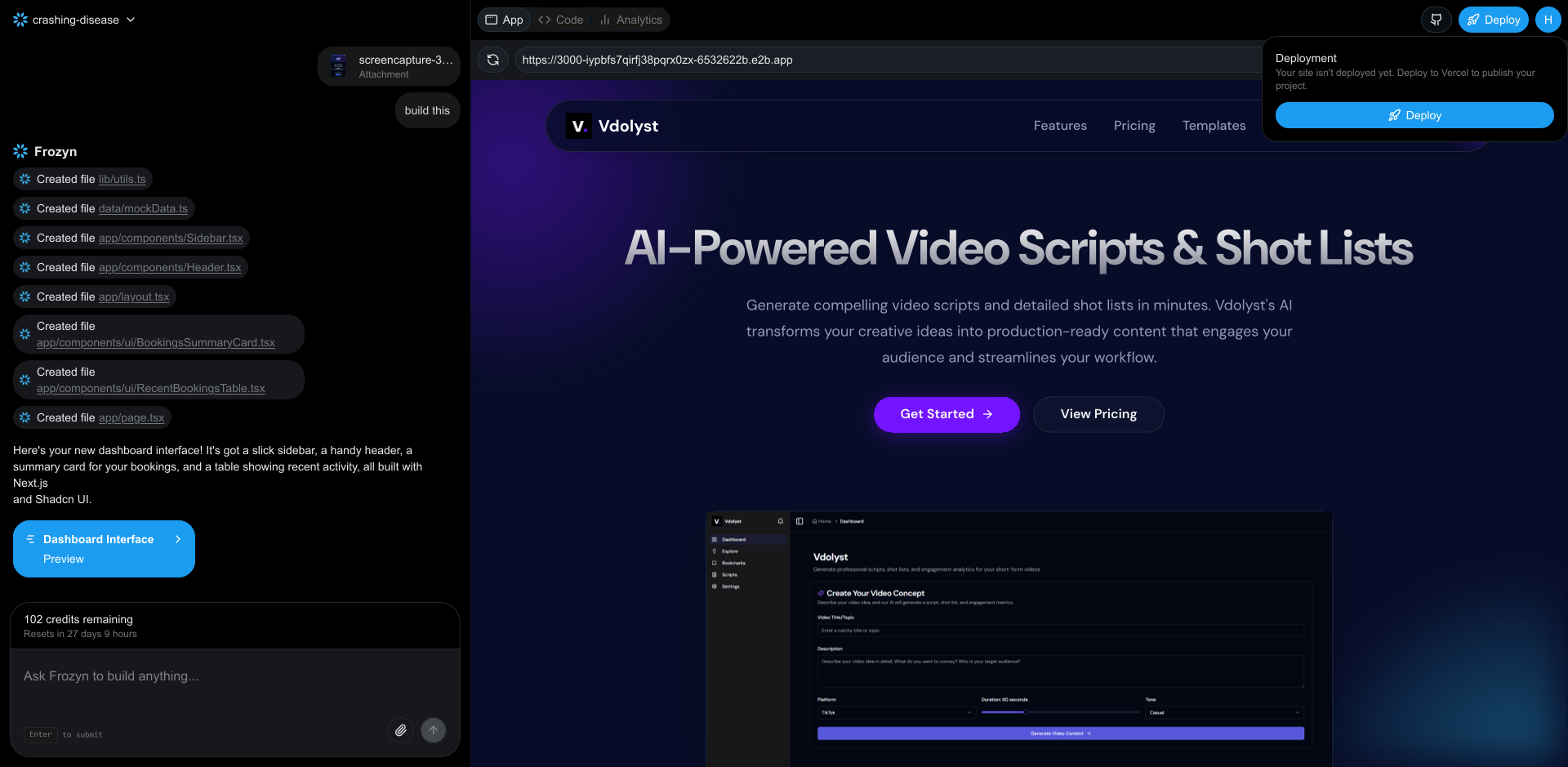Open created file app/layout.tsx
This screenshot has height=767, width=1568.
134,297
